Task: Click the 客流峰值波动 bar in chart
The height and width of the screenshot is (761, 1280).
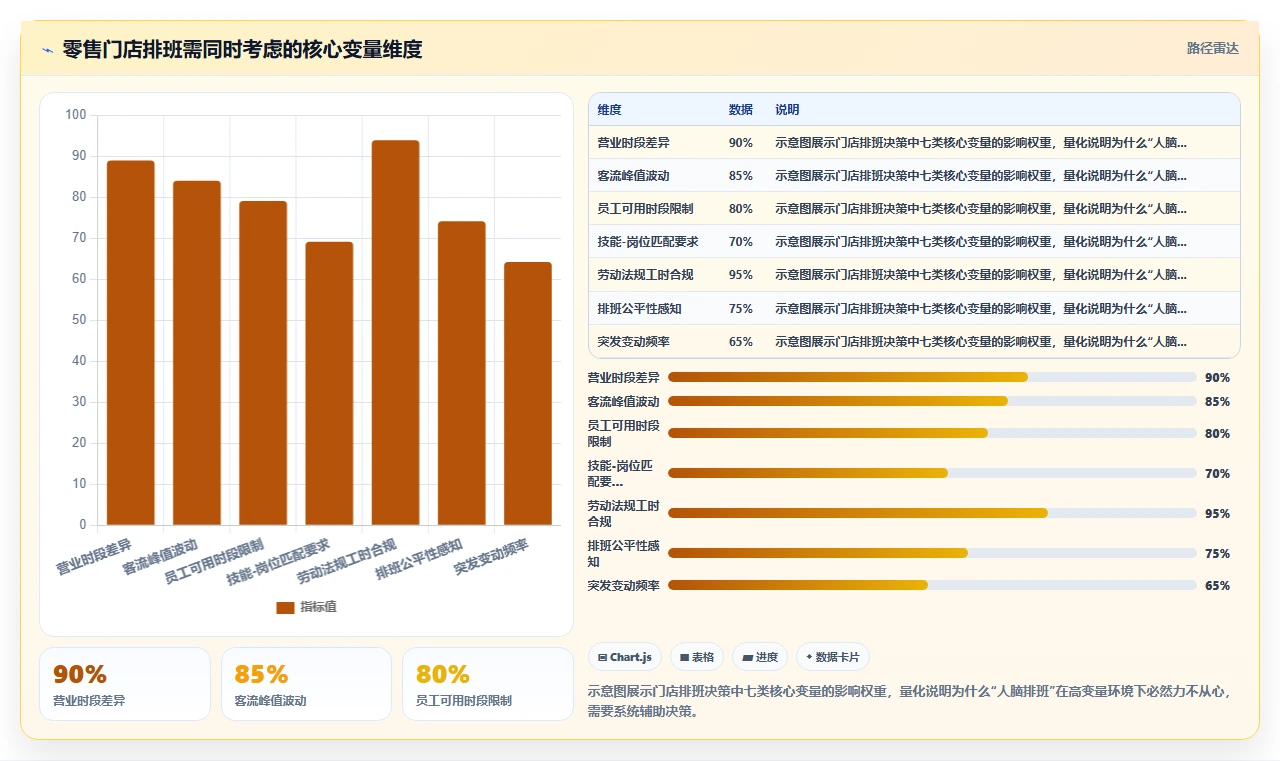Action: tap(197, 353)
